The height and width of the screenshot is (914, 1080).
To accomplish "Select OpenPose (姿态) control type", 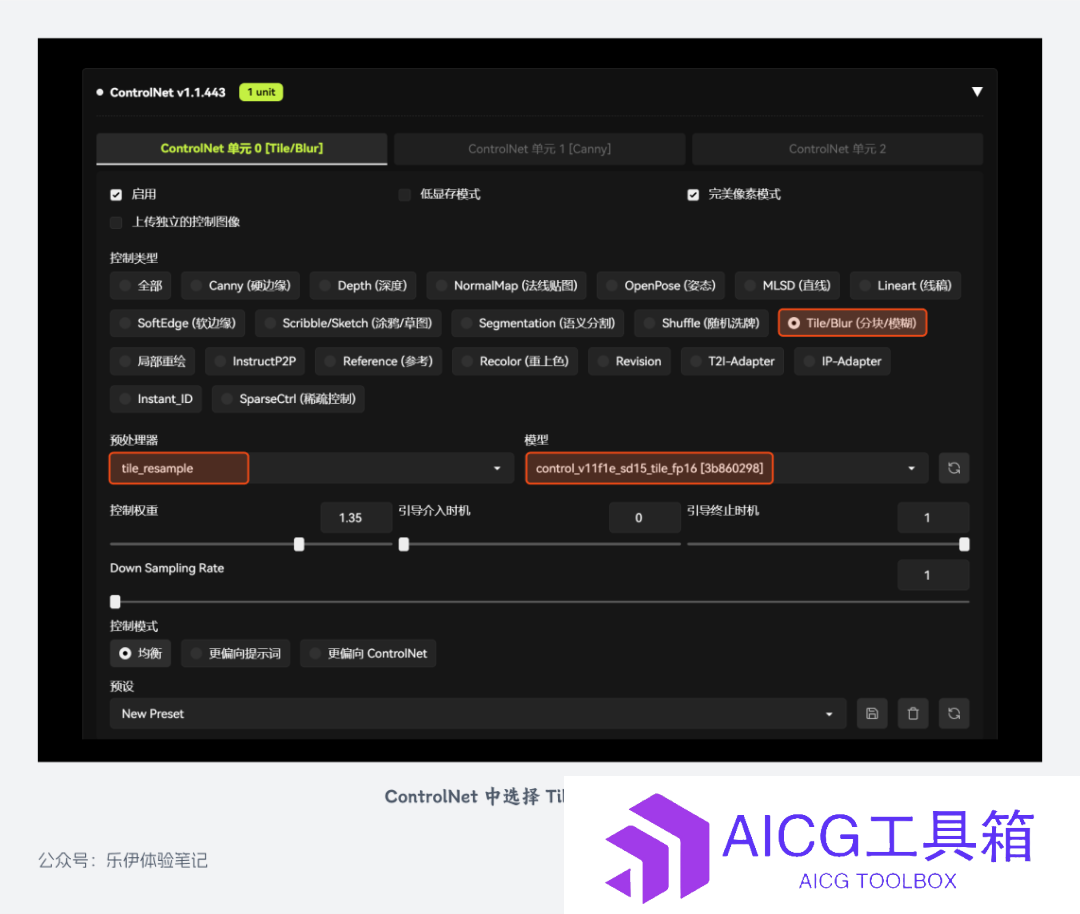I will point(661,286).
